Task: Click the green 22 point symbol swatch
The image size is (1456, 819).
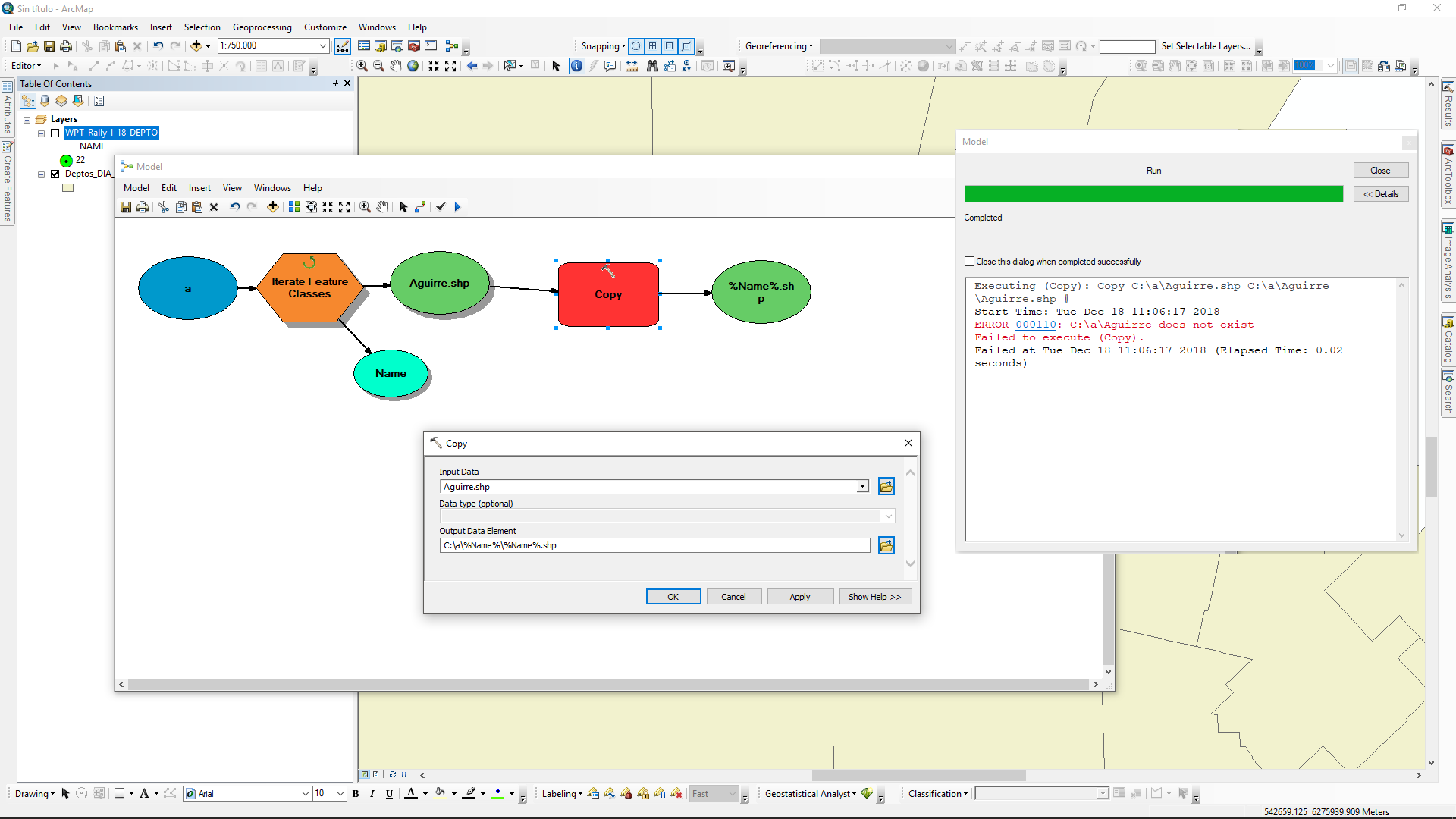Action: [67, 161]
